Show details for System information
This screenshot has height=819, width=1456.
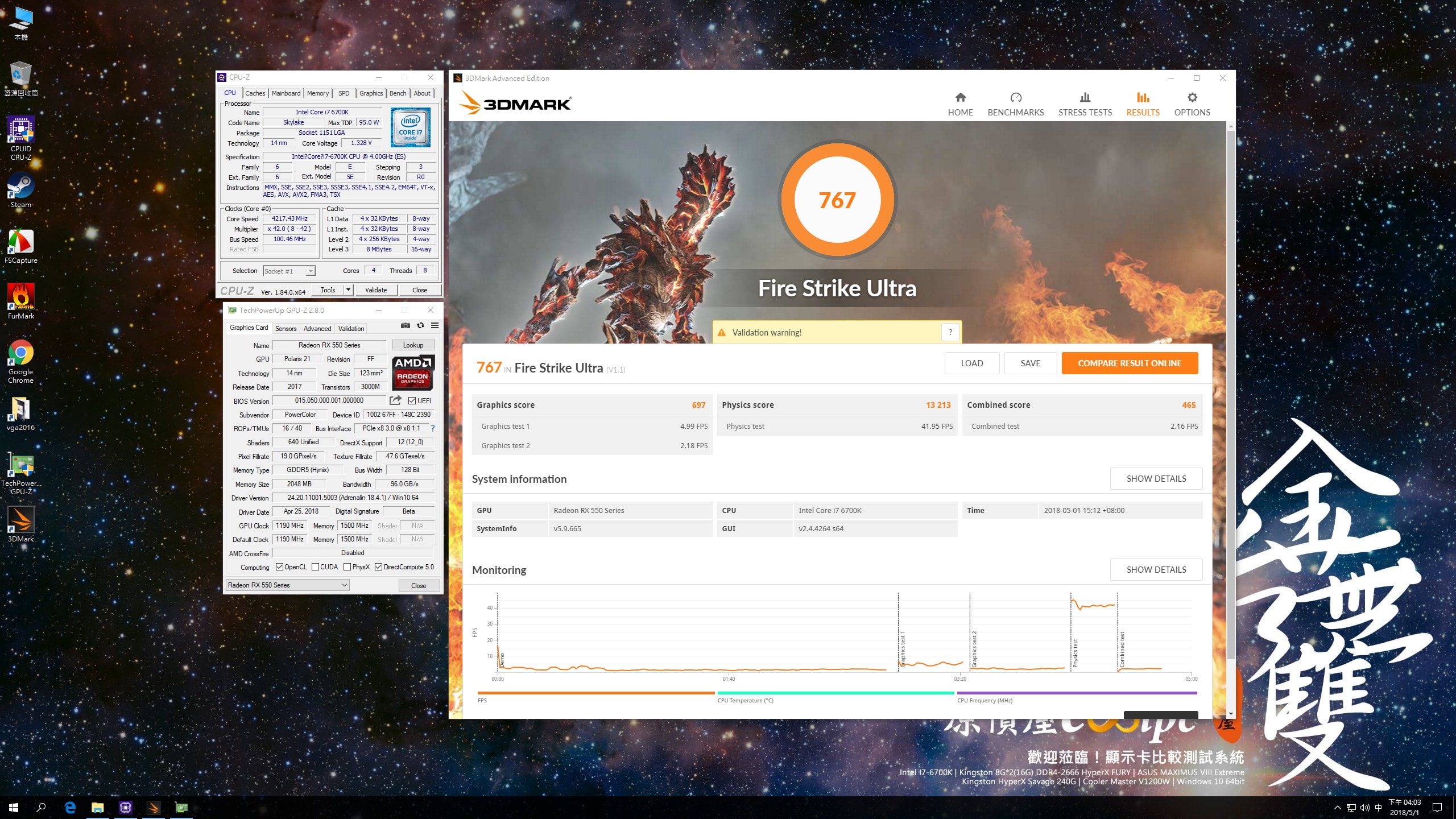(1156, 479)
